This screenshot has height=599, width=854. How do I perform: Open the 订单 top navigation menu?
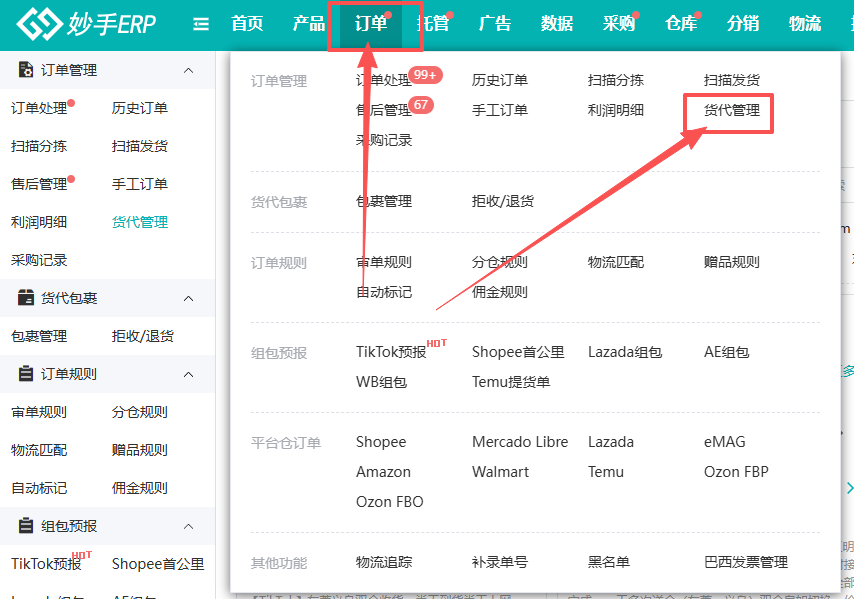click(371, 24)
